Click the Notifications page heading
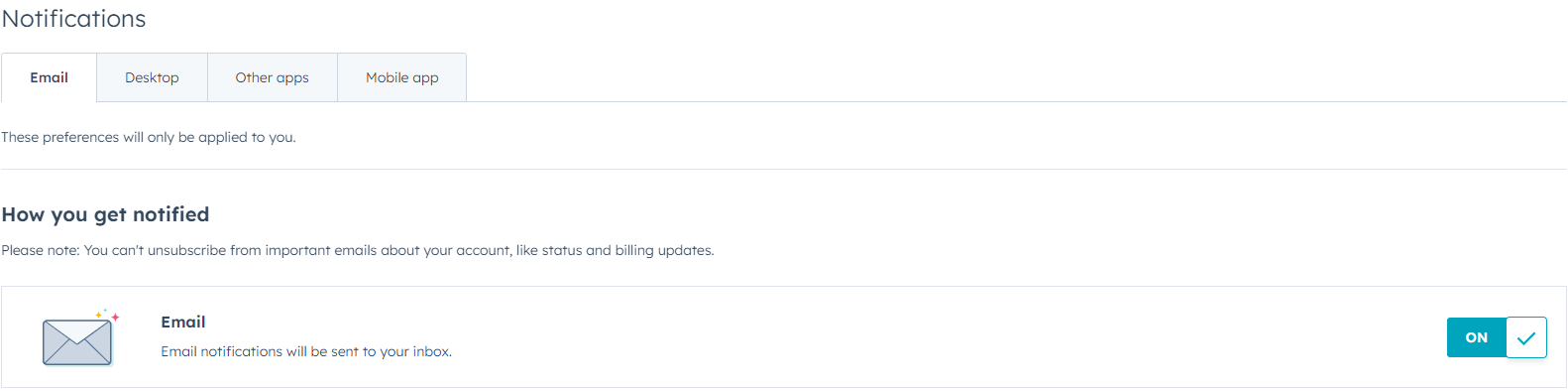Image resolution: width=1568 pixels, height=391 pixels. click(73, 19)
